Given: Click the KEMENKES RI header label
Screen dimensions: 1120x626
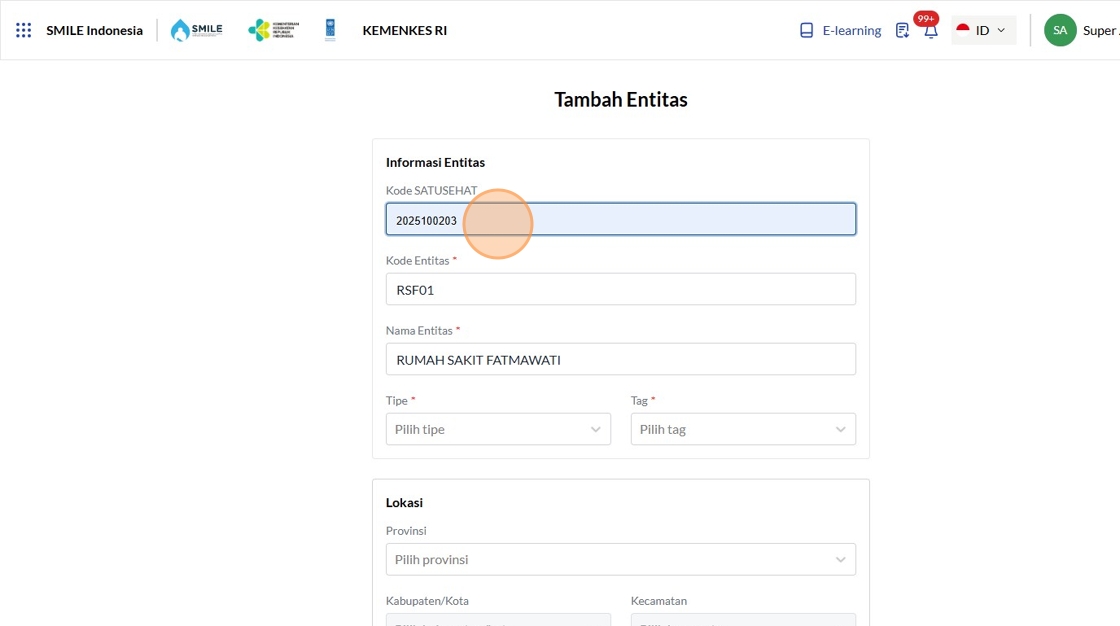Looking at the screenshot, I should pos(405,30).
